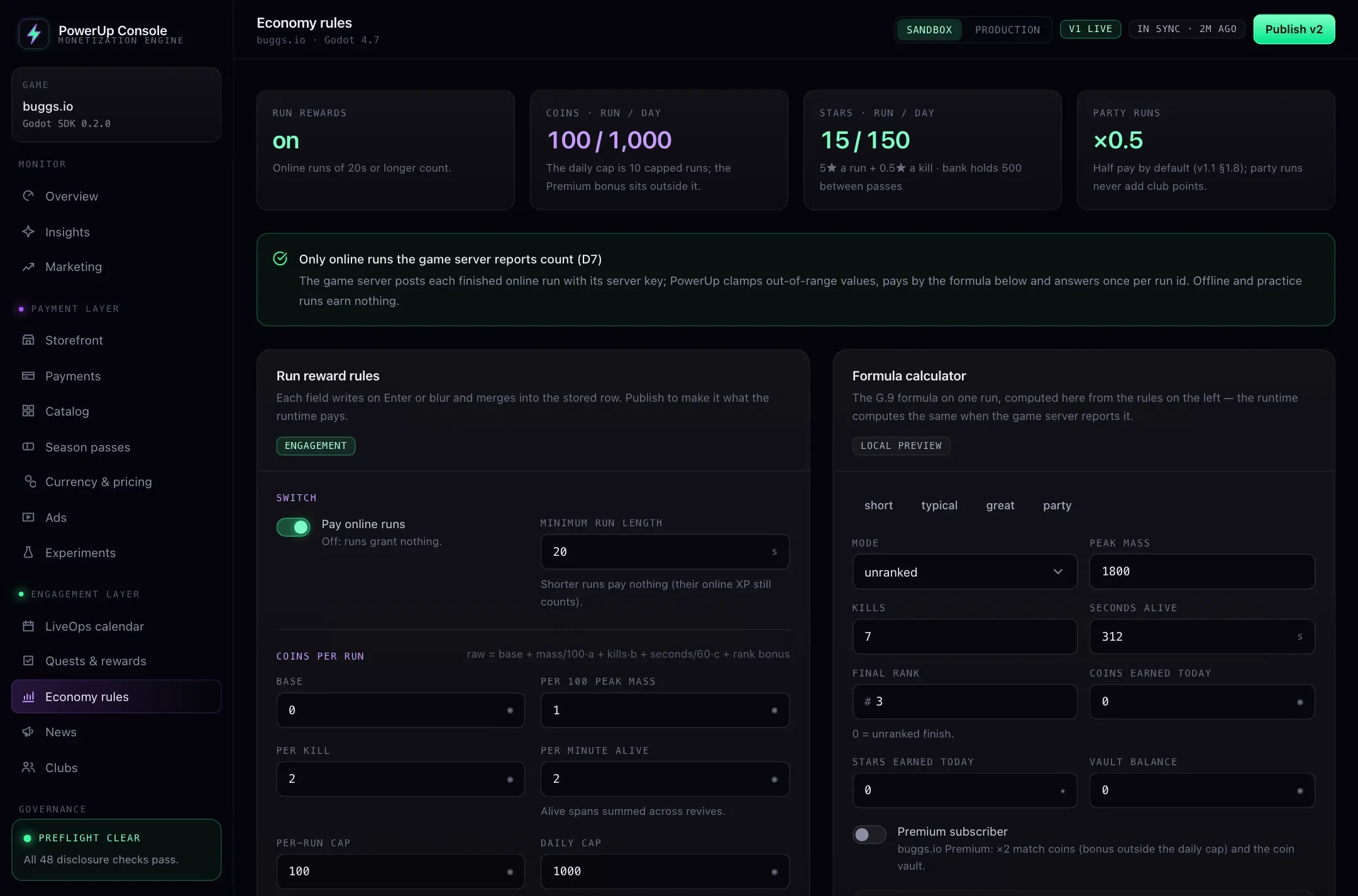The width and height of the screenshot is (1358, 896).
Task: Select the party preset tab
Action: (x=1057, y=506)
